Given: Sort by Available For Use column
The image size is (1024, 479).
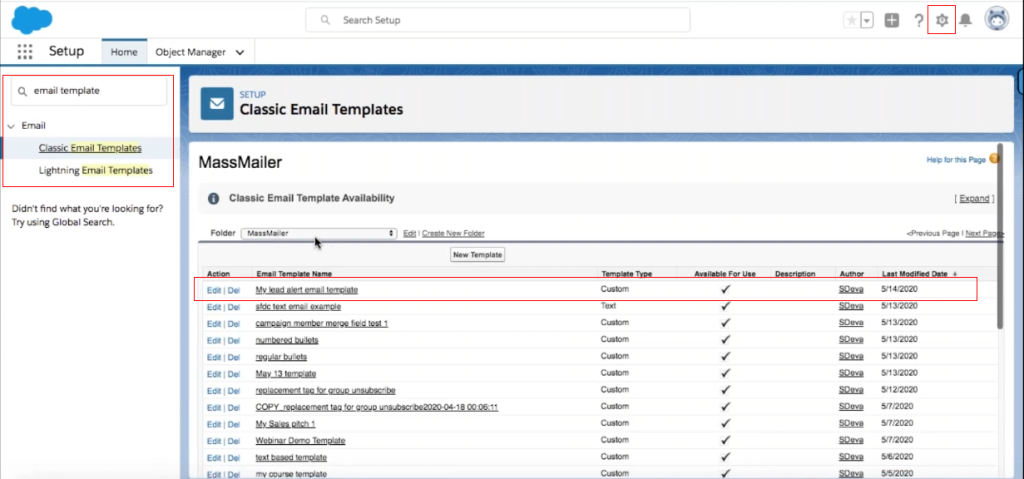Looking at the screenshot, I should point(725,274).
